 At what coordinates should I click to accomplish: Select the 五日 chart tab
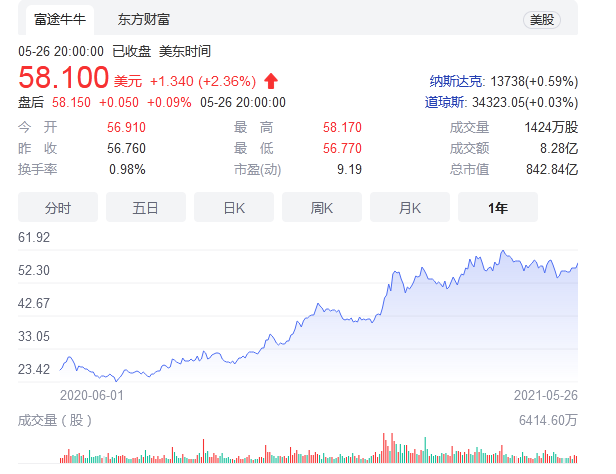(146, 207)
